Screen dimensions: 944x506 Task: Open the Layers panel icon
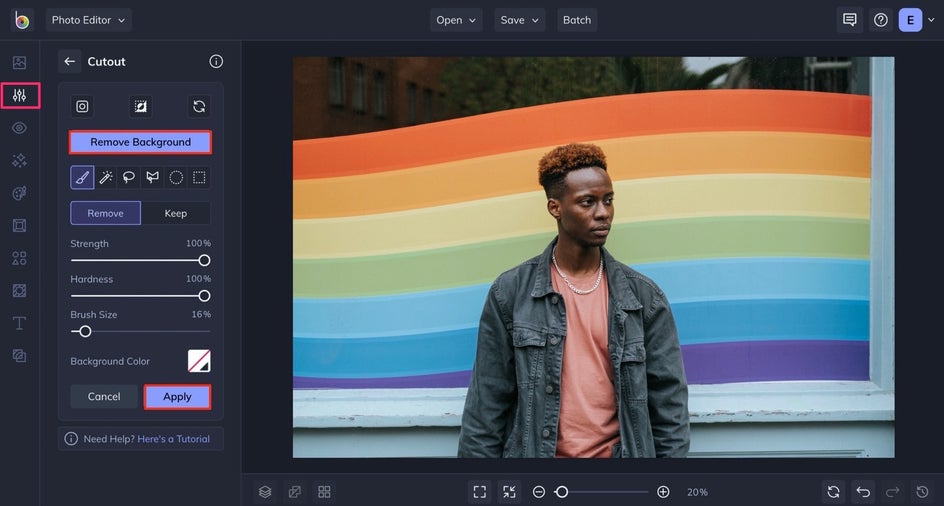(265, 491)
